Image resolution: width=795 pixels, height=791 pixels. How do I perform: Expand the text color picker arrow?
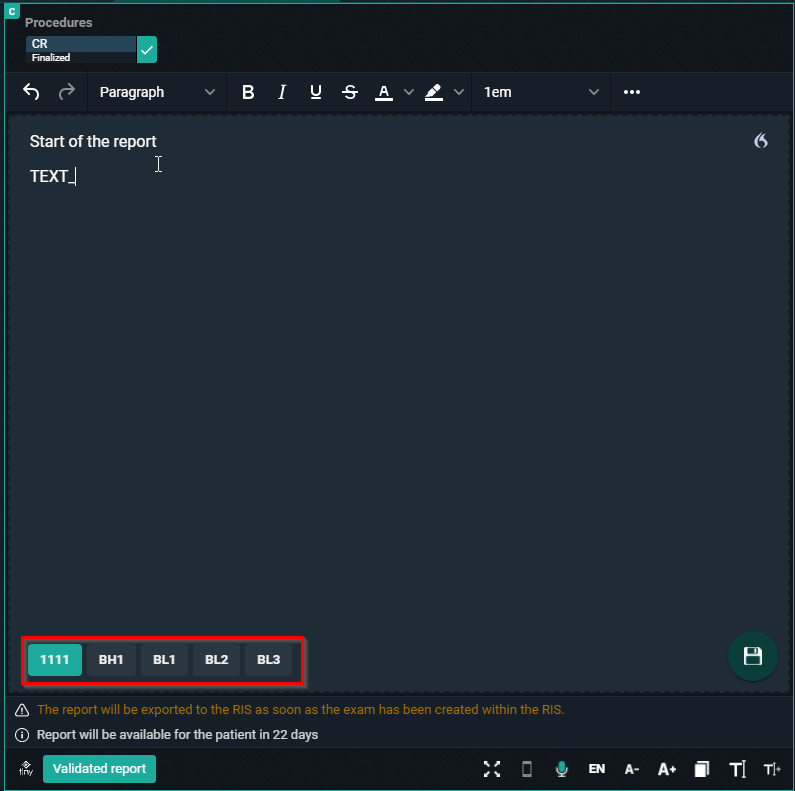[x=408, y=92]
